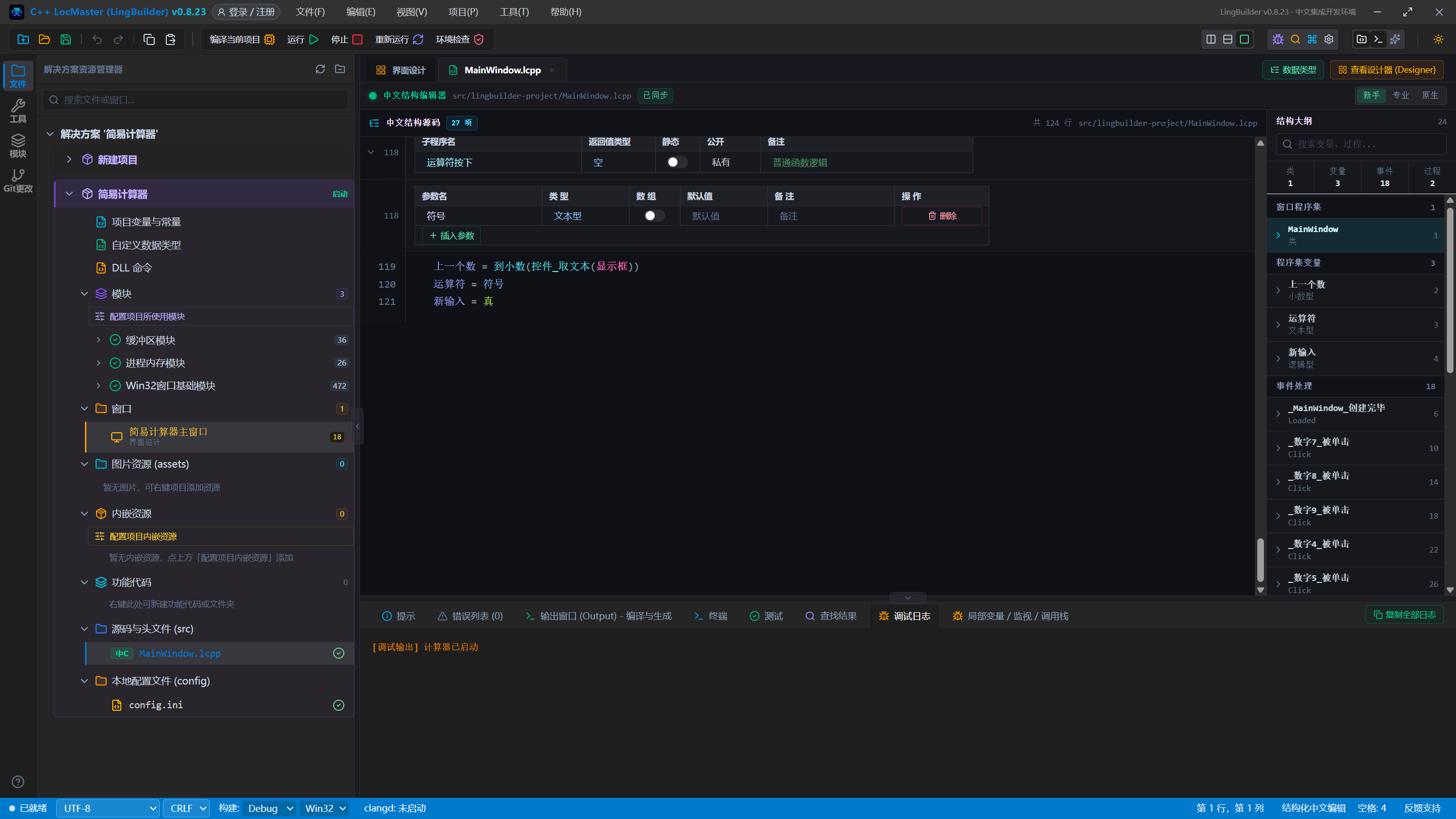
Task: Toggle the terminal prompt icon in the toolbar
Action: tap(1379, 39)
